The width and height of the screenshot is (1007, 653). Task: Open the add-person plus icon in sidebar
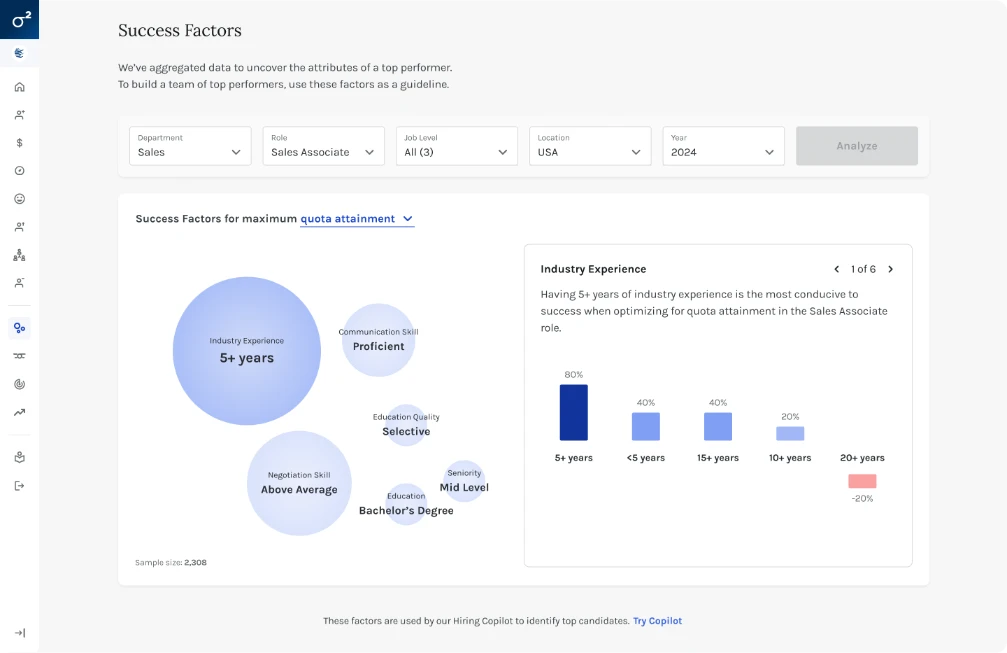[19, 115]
